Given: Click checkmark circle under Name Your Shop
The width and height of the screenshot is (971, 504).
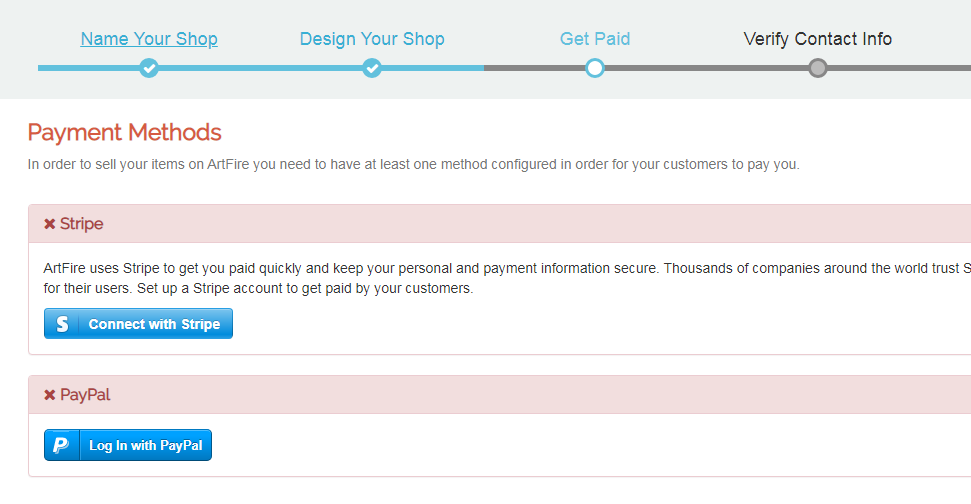Looking at the screenshot, I should [149, 68].
